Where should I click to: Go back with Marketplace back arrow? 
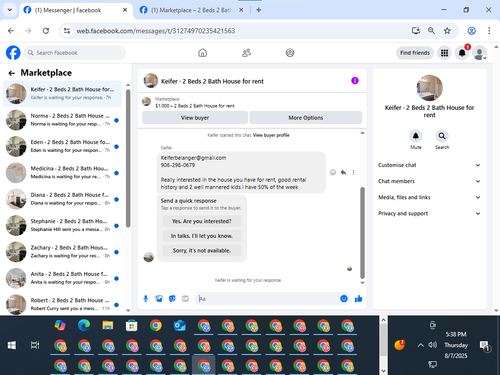point(12,73)
